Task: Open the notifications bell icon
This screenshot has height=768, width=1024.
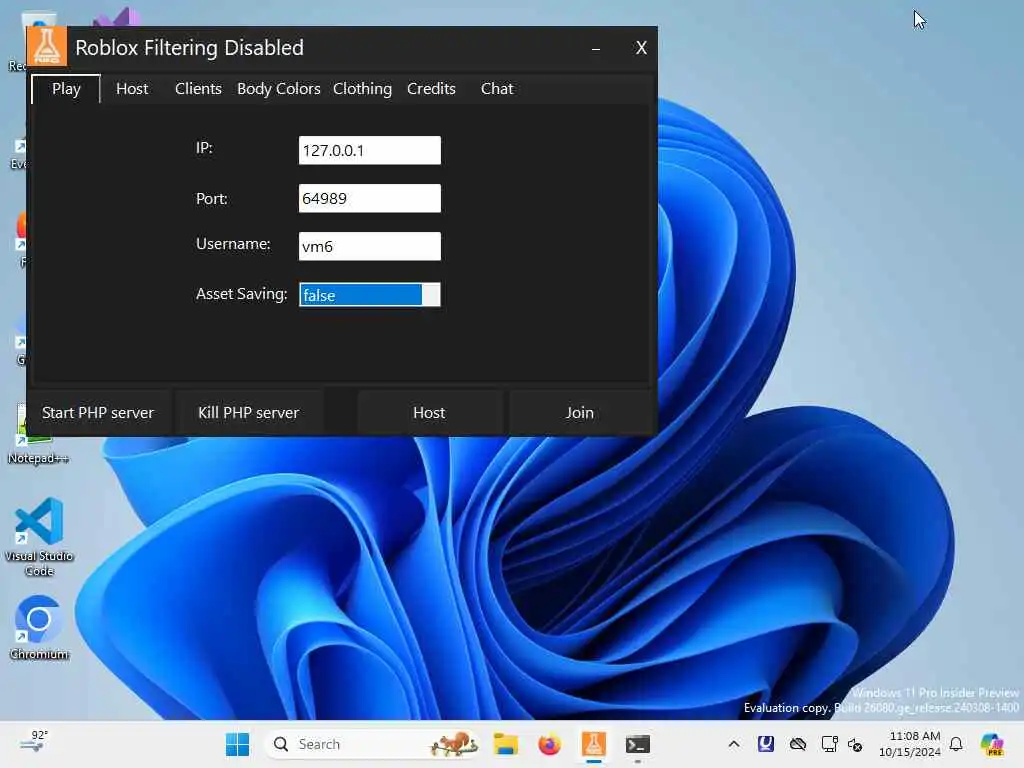Action: point(956,744)
